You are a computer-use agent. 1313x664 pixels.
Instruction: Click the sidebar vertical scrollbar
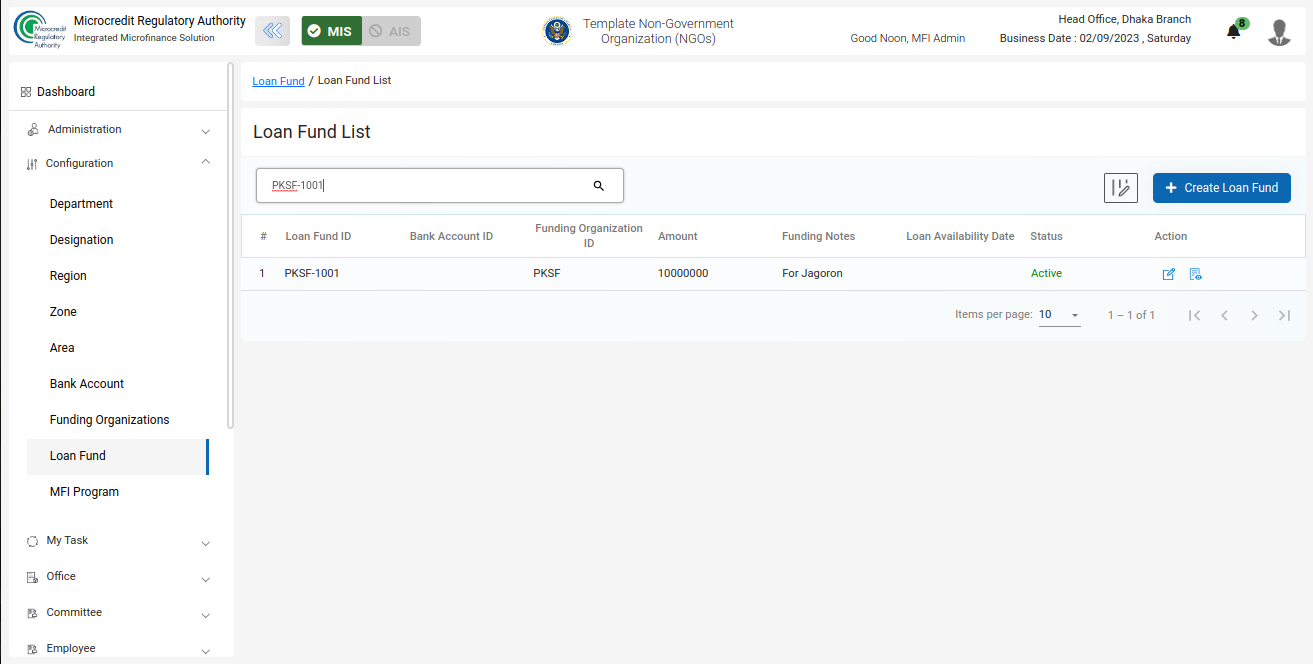click(231, 246)
